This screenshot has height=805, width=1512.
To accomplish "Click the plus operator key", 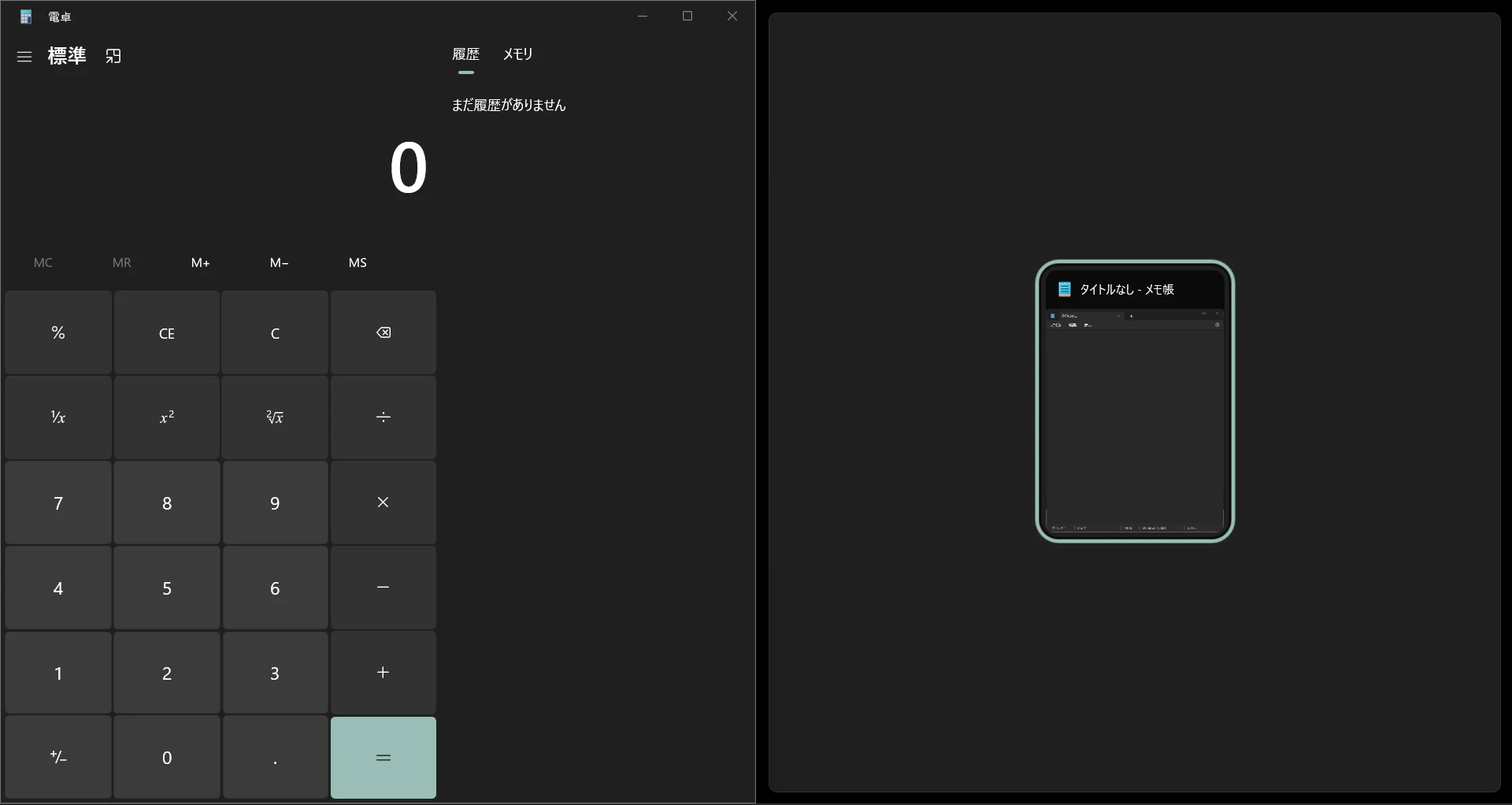I will click(x=384, y=673).
